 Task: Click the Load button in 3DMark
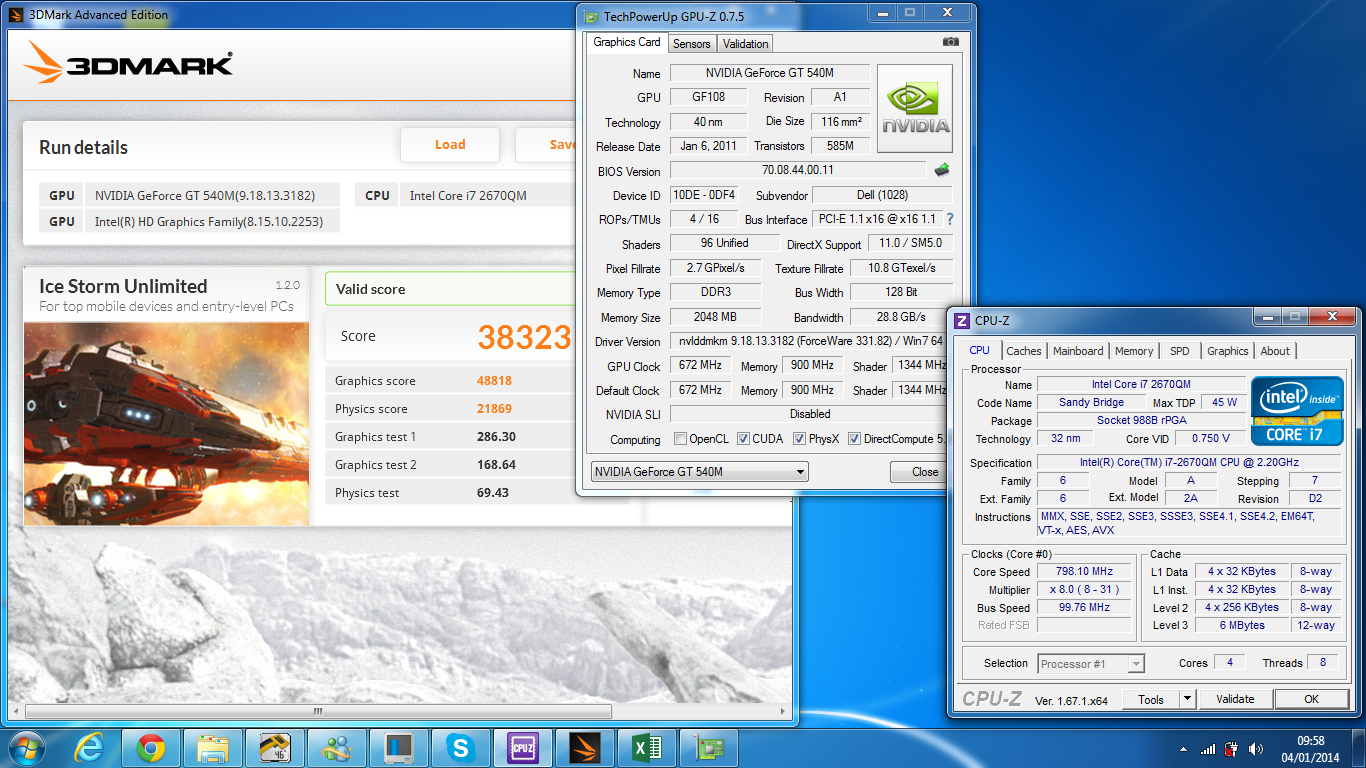click(450, 145)
